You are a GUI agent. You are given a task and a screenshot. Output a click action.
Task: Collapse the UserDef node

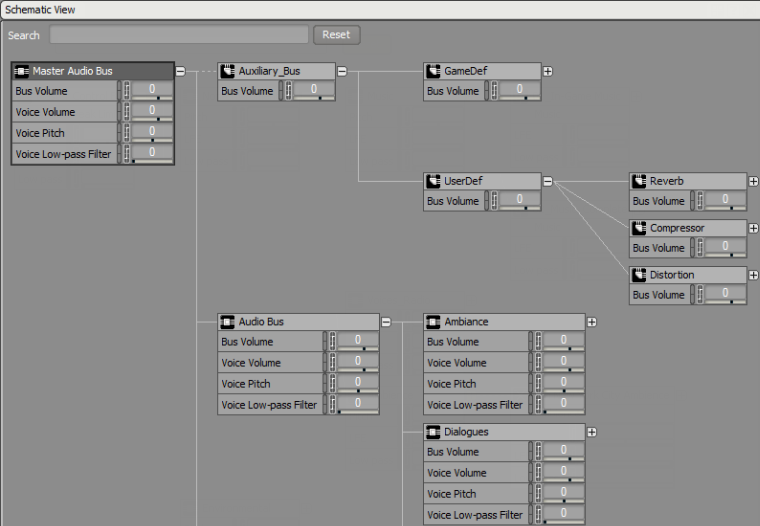[548, 181]
